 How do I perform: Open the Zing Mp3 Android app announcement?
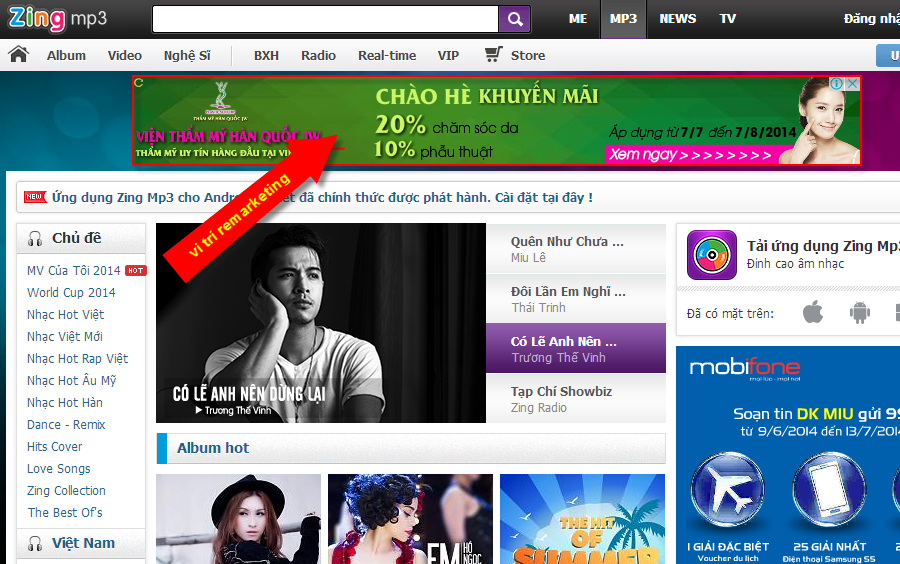322,197
